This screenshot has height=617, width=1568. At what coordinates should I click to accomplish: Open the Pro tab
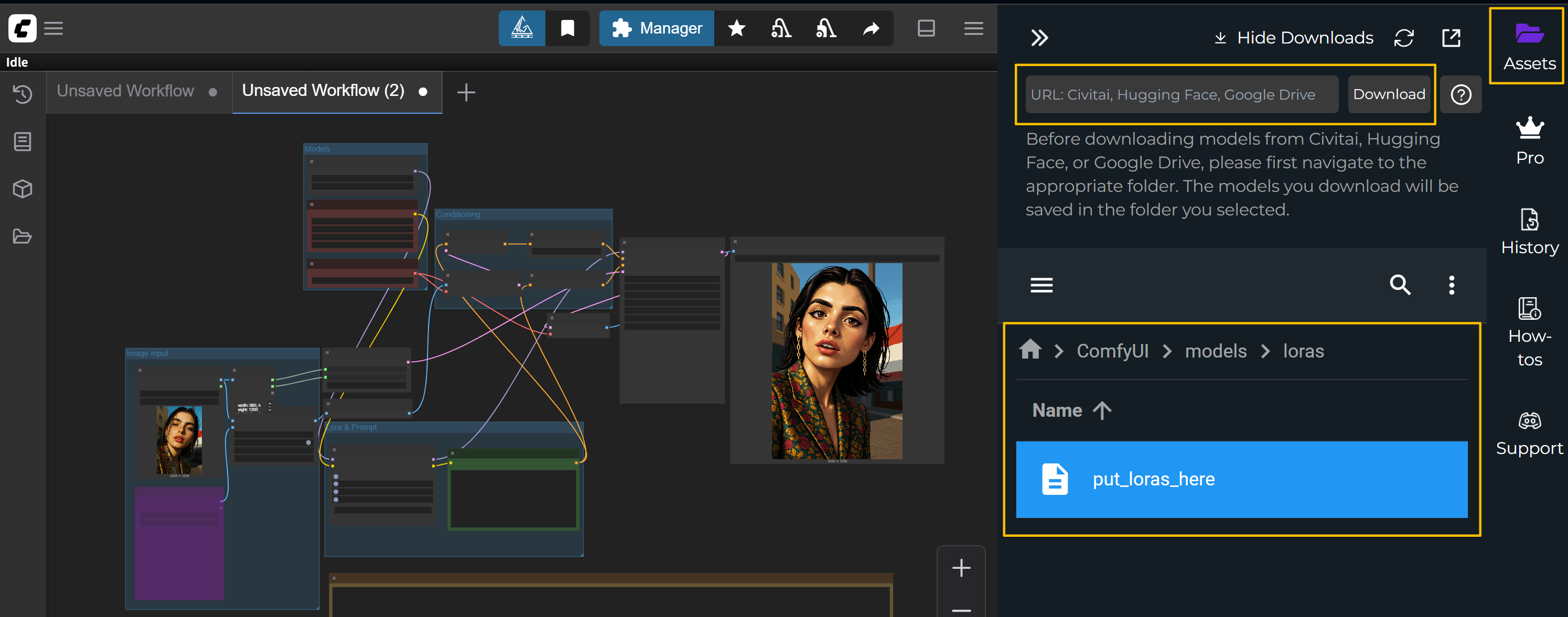coord(1529,141)
